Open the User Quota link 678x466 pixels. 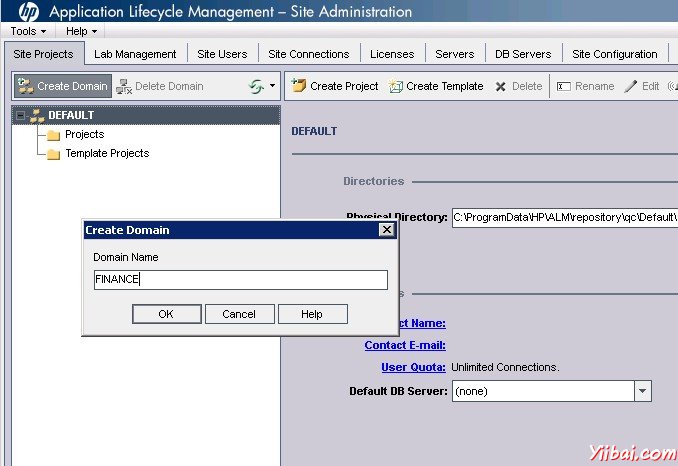(x=413, y=367)
